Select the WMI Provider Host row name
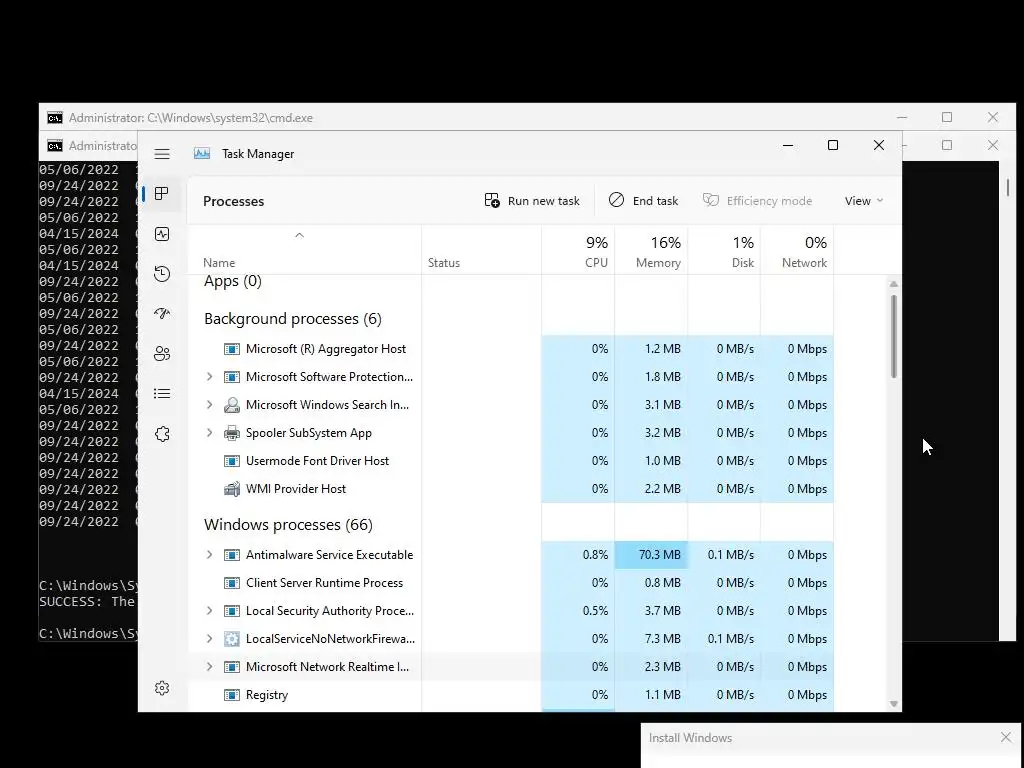Image resolution: width=1024 pixels, height=768 pixels. 296,488
